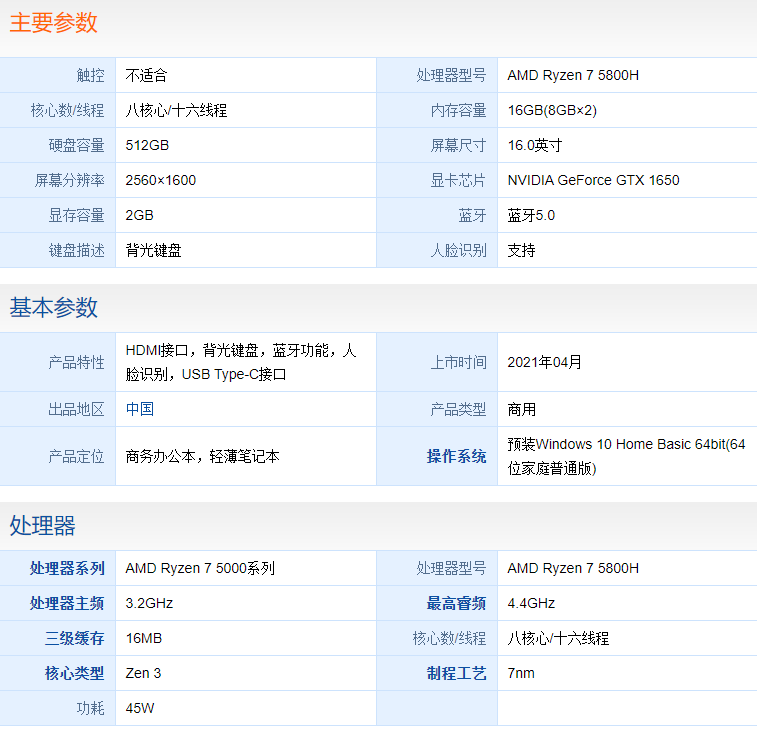757x729 pixels.
Task: Click the 操作系统 label link
Action: tap(456, 456)
